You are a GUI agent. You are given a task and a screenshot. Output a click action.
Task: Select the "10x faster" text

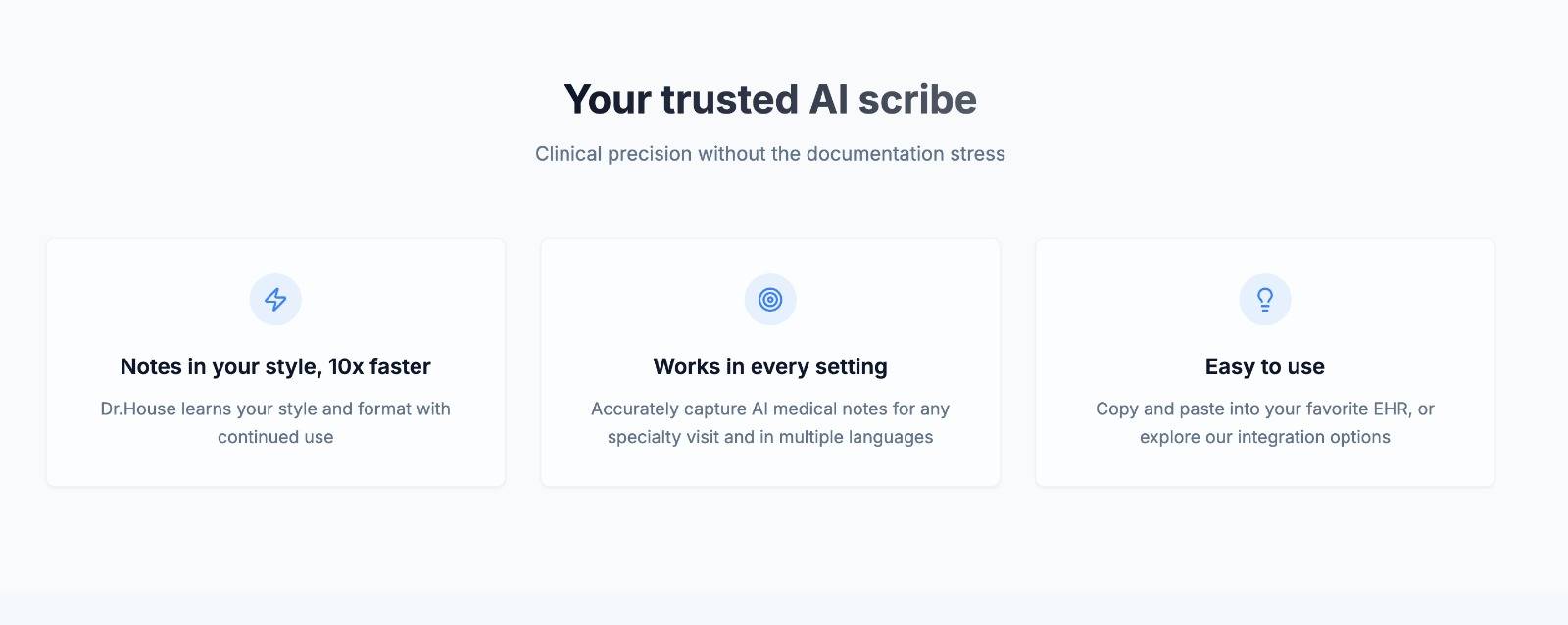379,366
